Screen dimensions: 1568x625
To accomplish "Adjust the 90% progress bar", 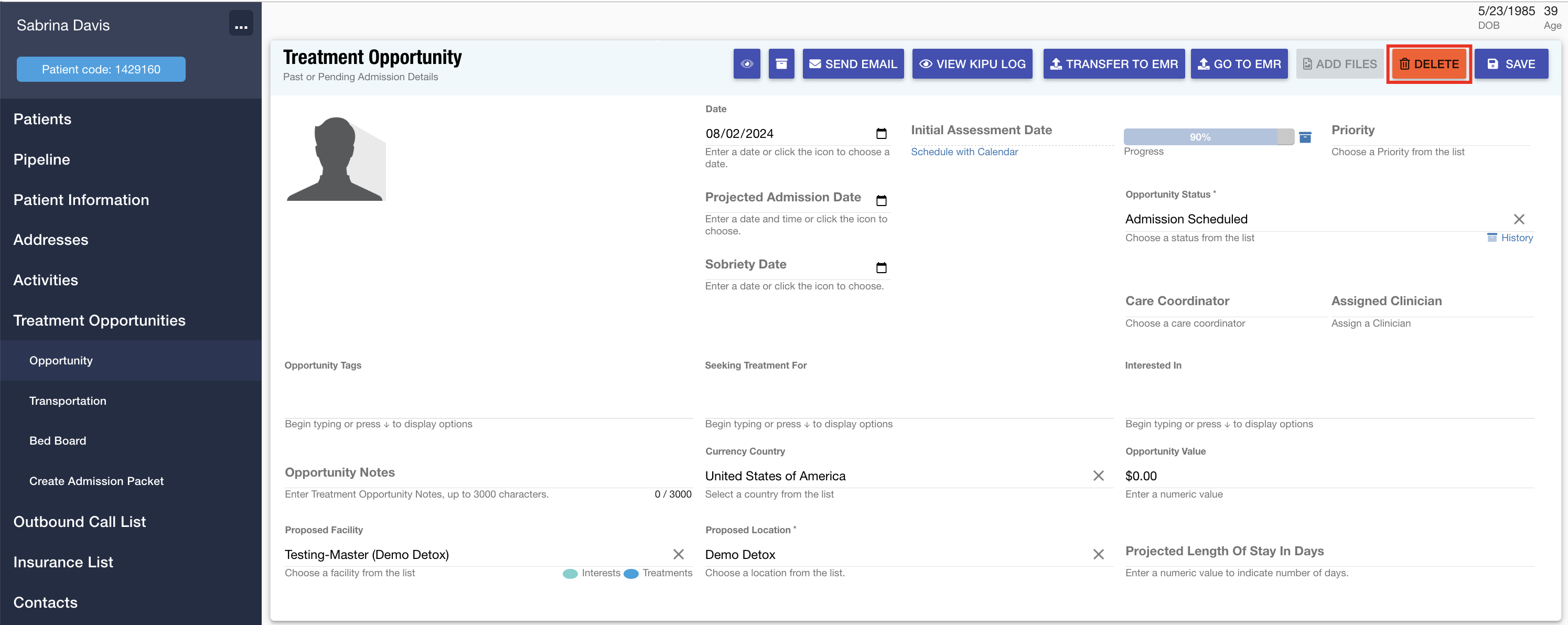I will click(1208, 137).
